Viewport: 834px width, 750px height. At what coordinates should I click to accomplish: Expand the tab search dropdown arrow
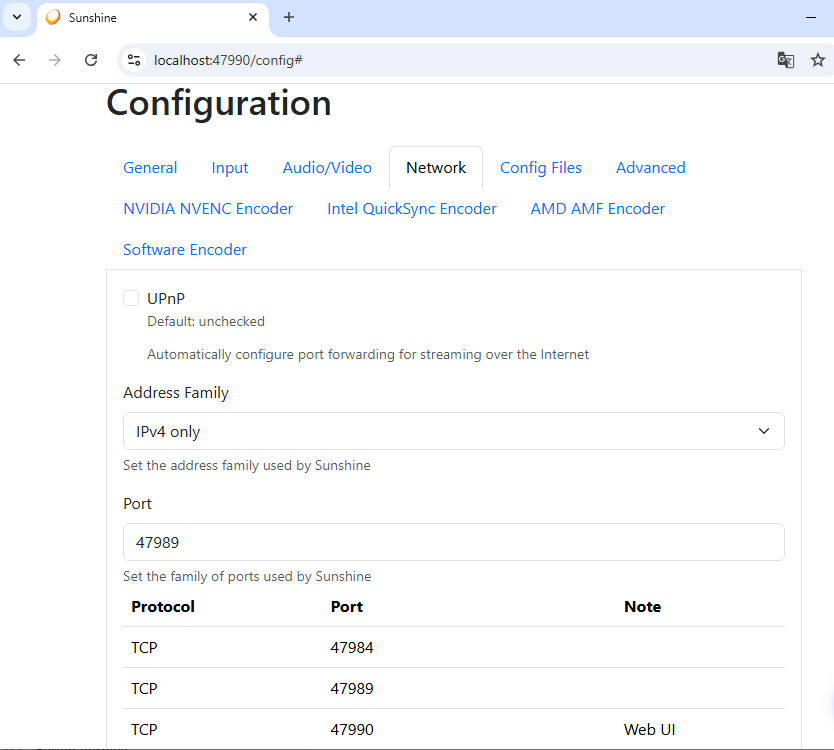[x=17, y=17]
